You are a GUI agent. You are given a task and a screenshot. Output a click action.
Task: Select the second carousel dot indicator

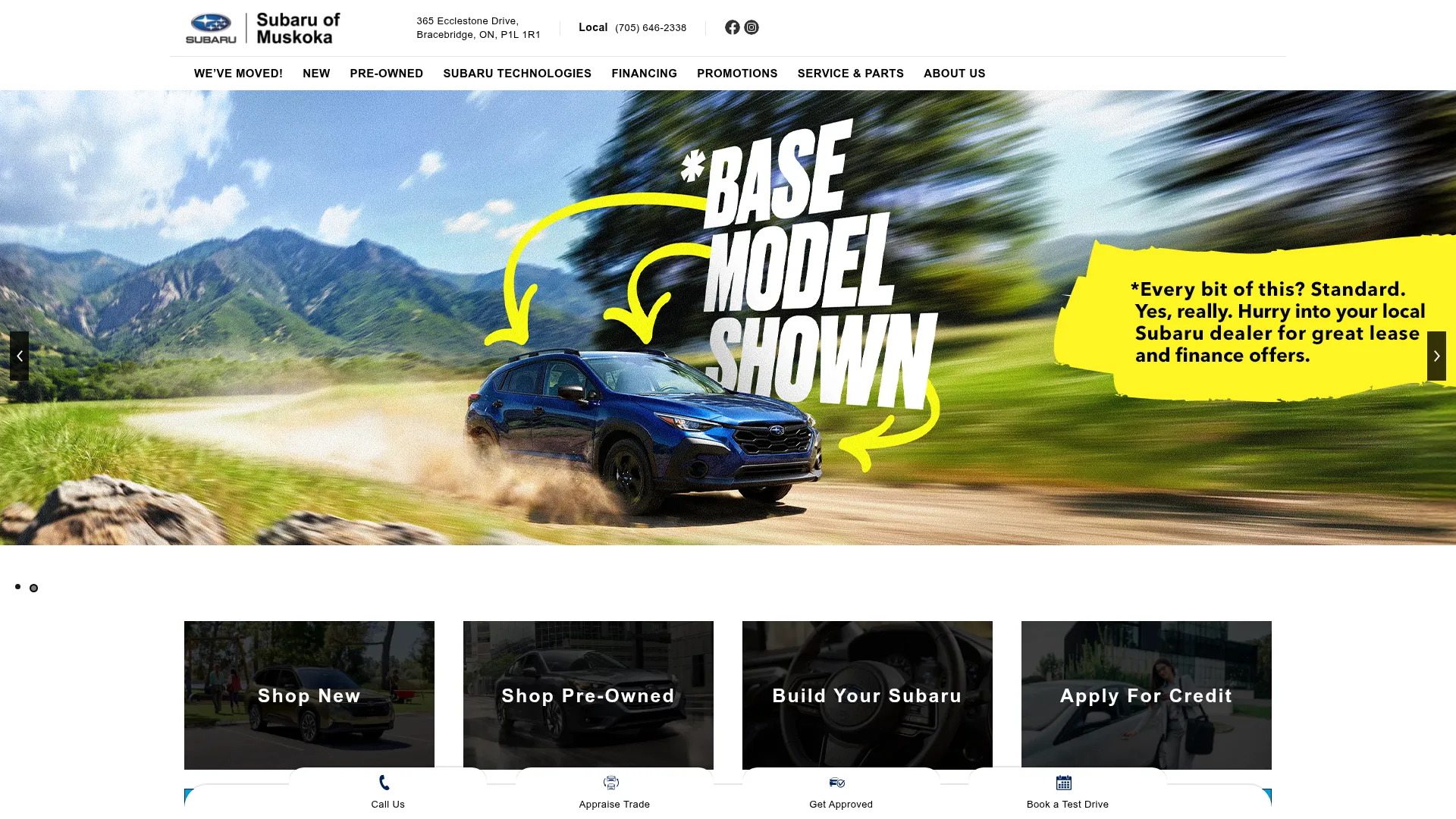click(x=33, y=588)
